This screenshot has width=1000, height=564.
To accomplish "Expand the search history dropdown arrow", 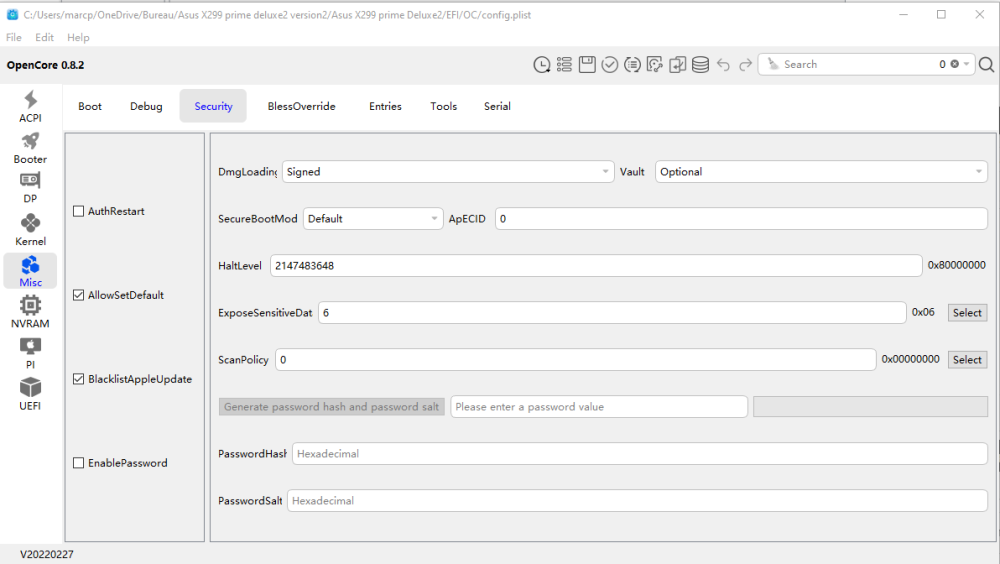I will 966,64.
